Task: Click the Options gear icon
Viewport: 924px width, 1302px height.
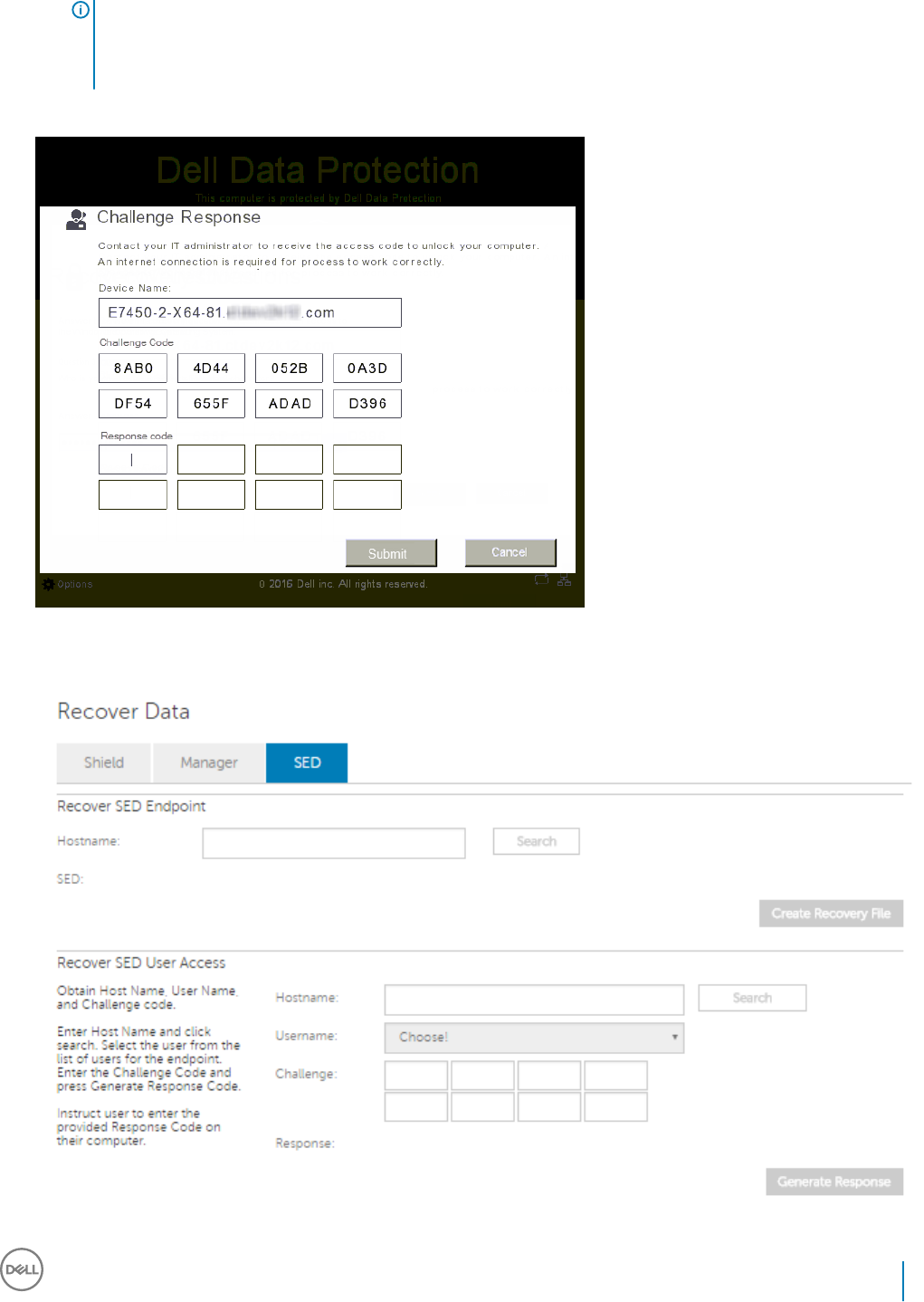Action: pyautogui.click(x=49, y=584)
